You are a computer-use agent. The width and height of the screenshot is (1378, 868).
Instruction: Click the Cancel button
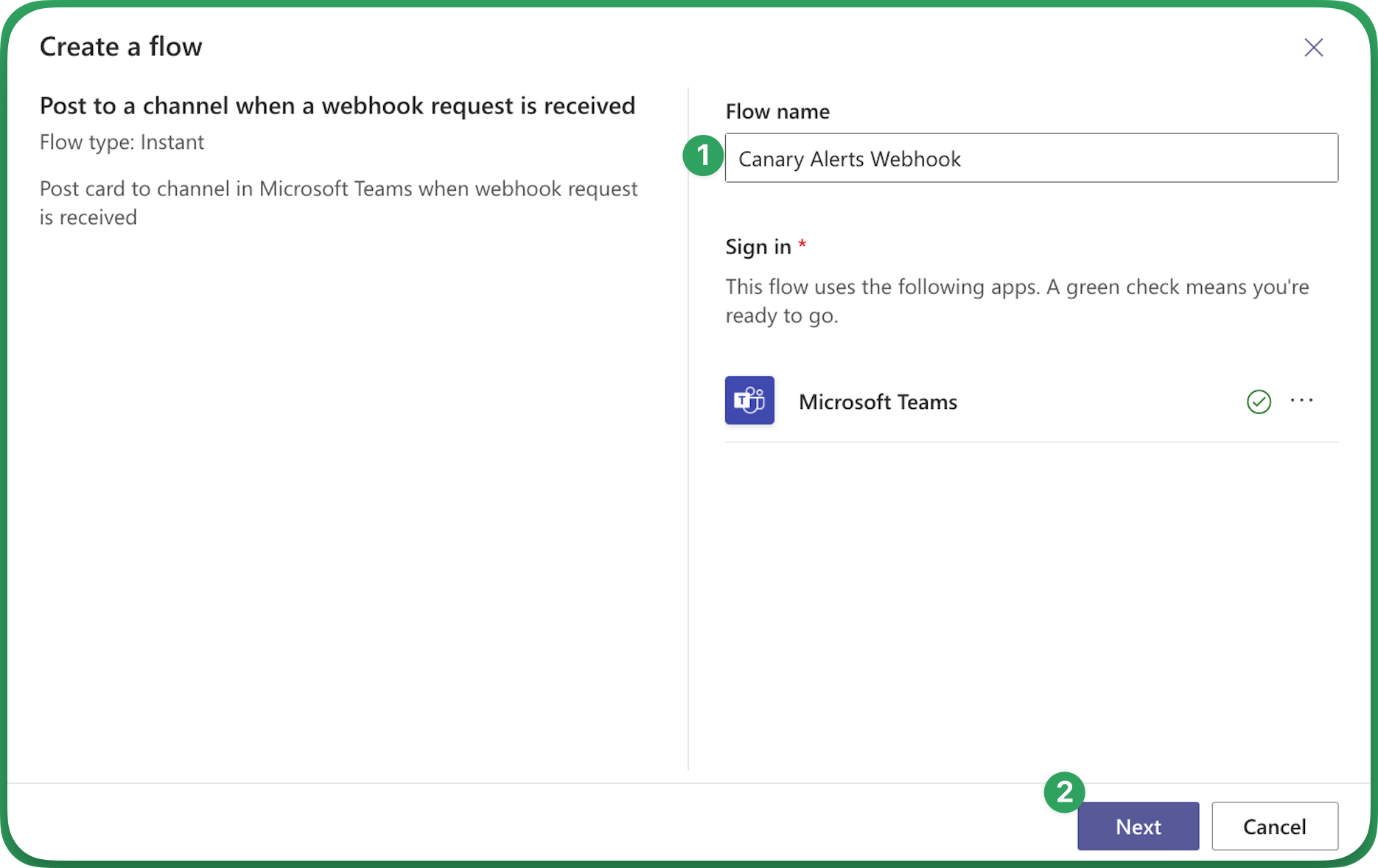point(1275,826)
